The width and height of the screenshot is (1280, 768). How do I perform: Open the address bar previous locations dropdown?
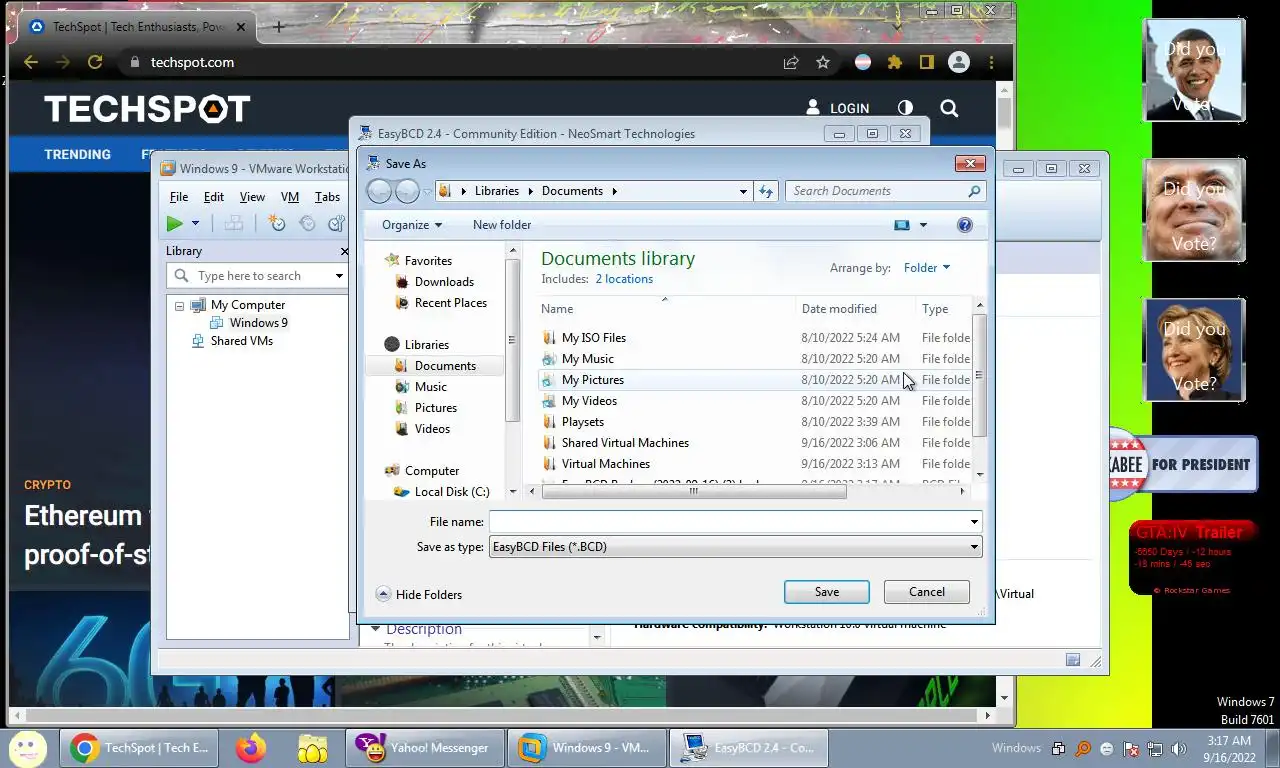coord(743,191)
